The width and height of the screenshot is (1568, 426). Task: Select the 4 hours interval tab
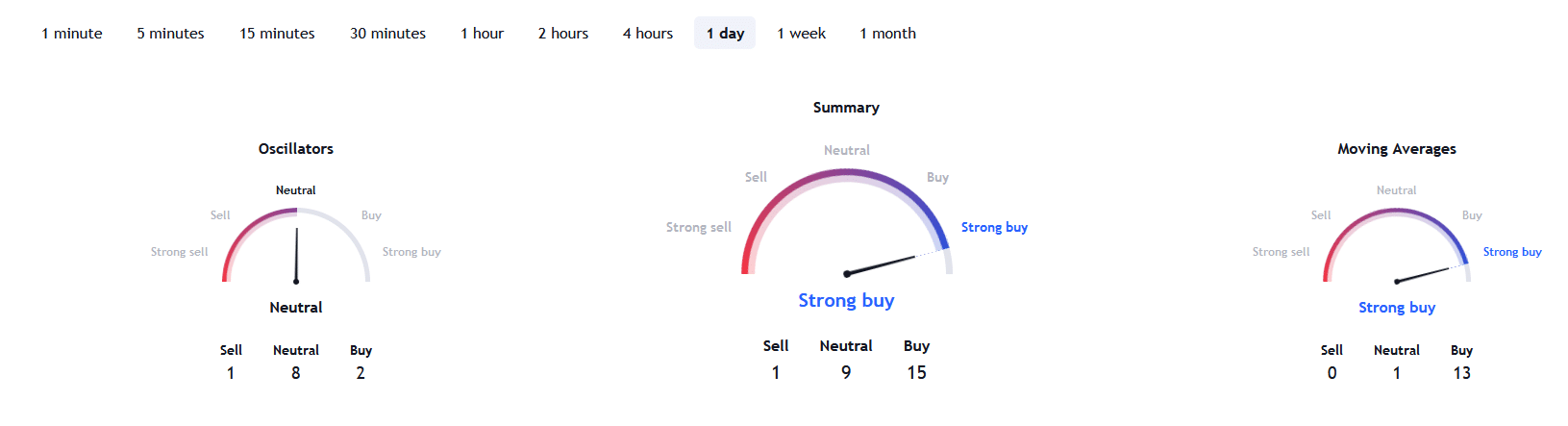[x=648, y=34]
